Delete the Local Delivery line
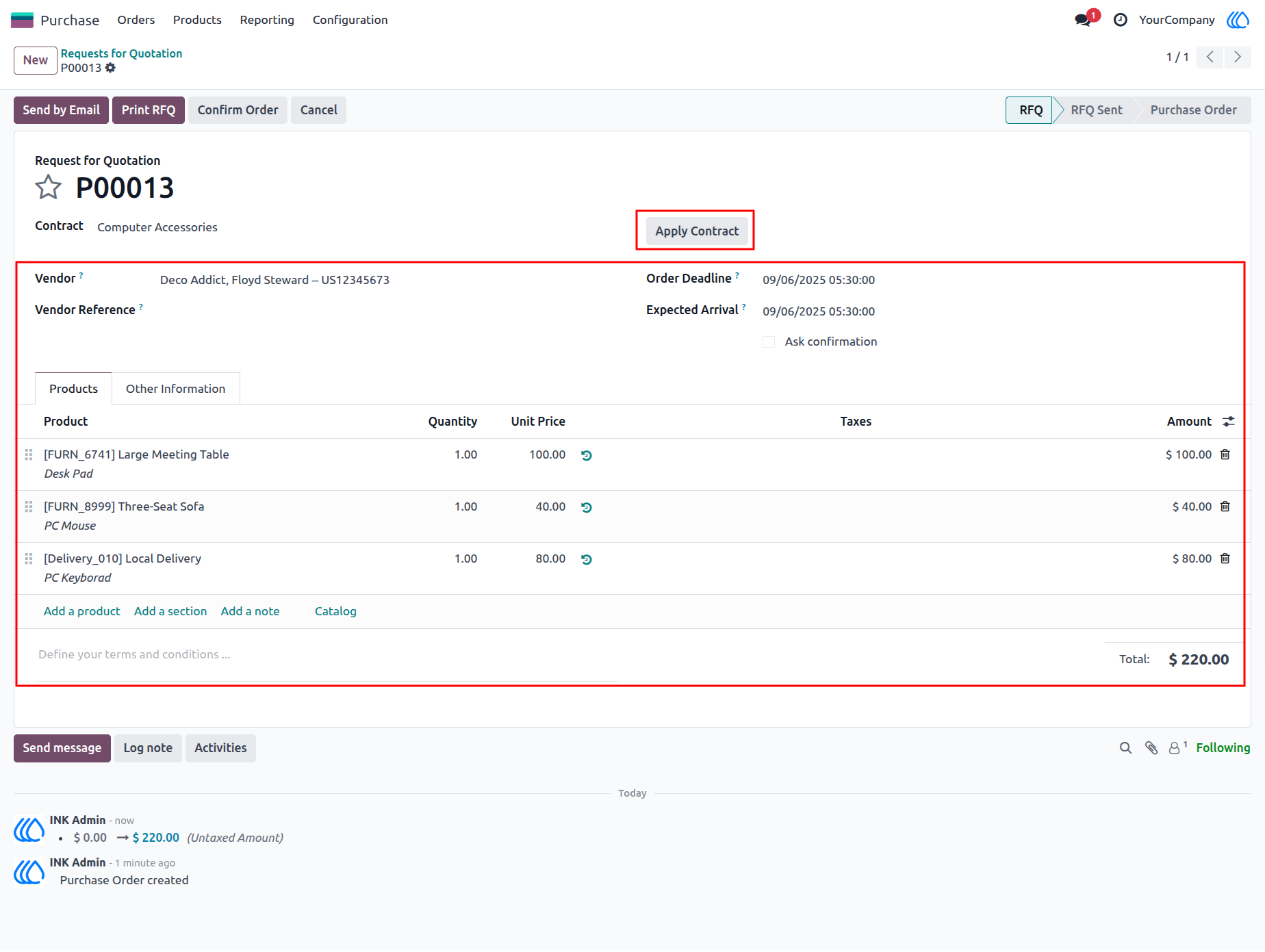 (x=1225, y=558)
